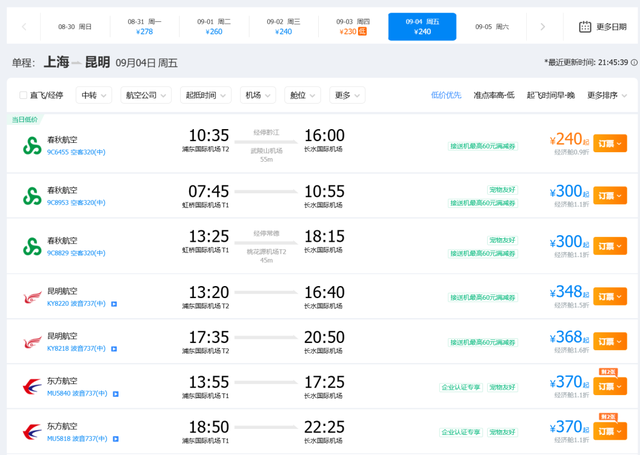This screenshot has height=455, width=640.
Task: Click the Spring Airlines logo for flight 9C8953
Action: click(32, 196)
